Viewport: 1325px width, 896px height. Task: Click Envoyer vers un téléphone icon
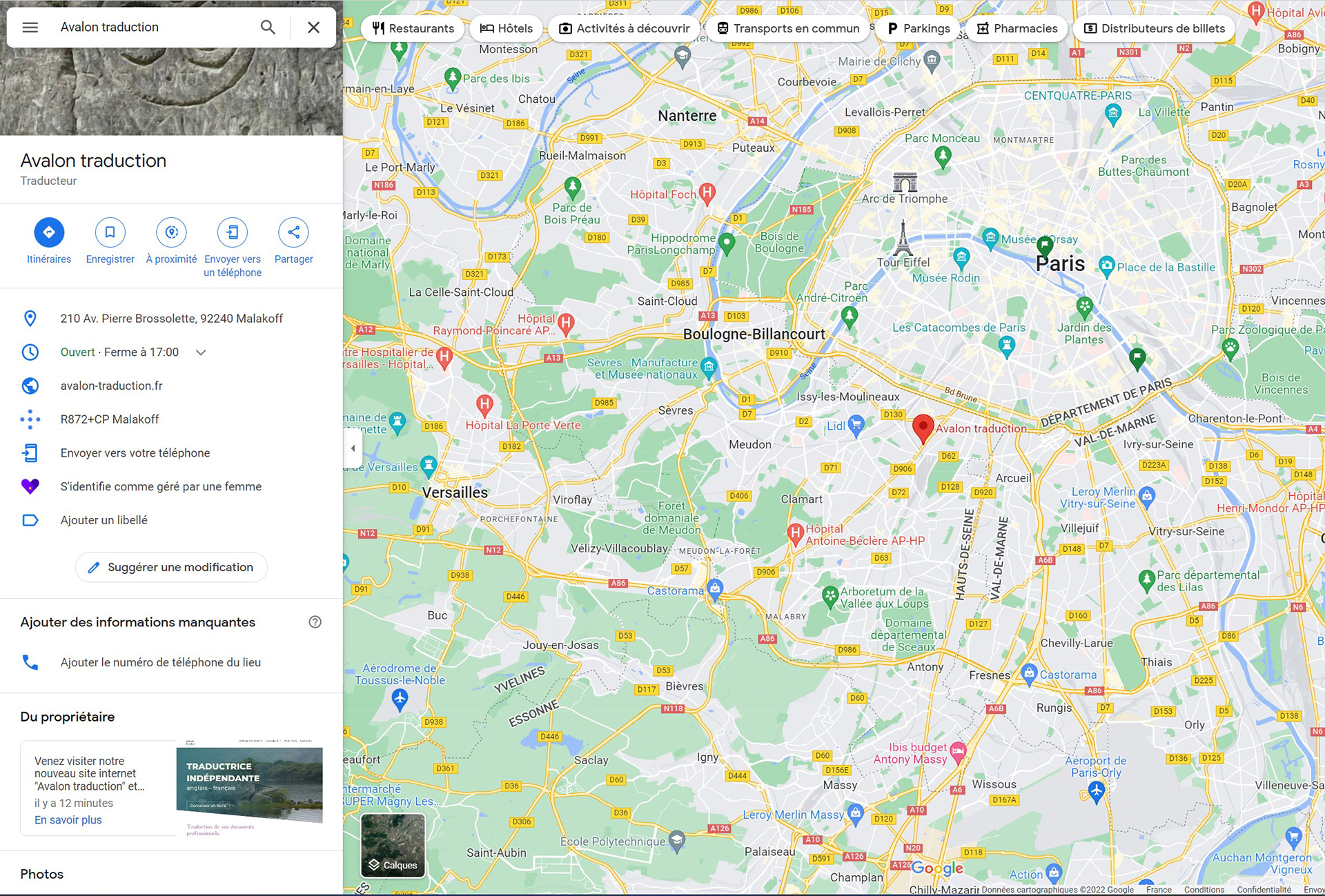click(233, 232)
